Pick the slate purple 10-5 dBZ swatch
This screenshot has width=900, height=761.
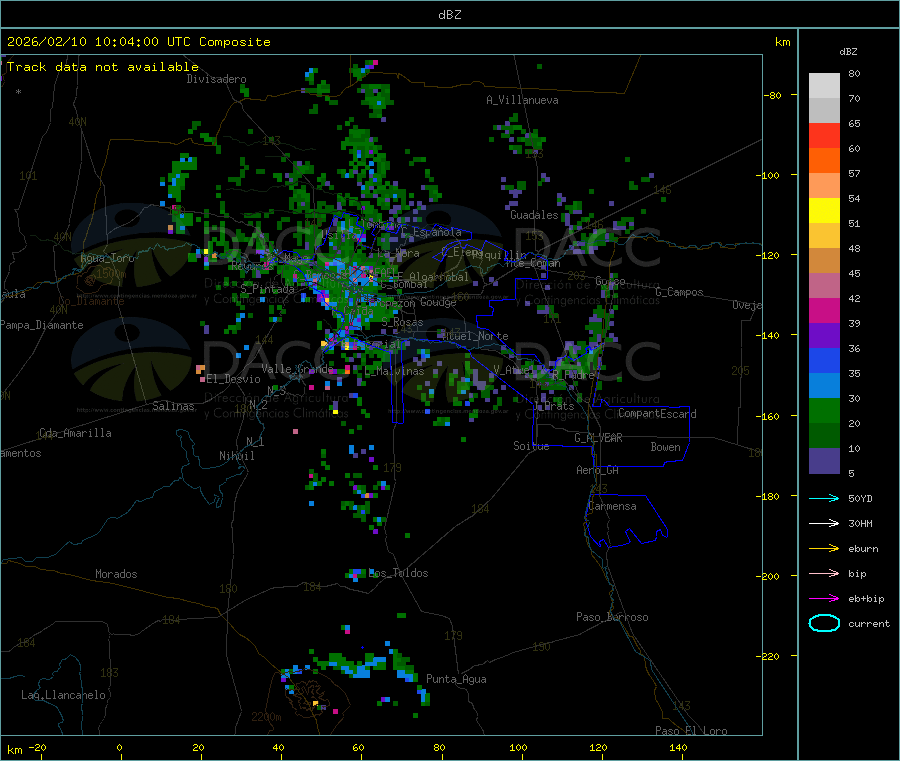point(824,461)
